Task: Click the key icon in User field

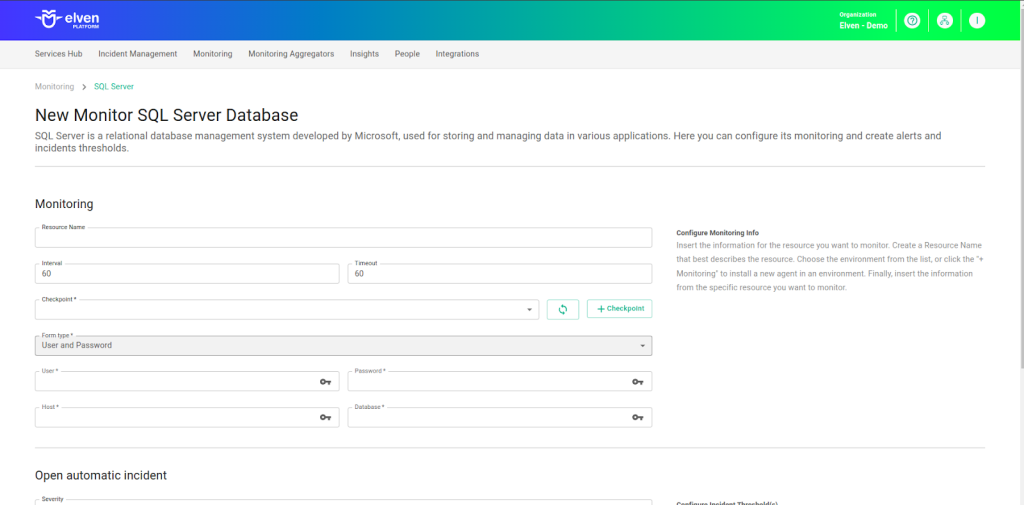Action: [325, 382]
